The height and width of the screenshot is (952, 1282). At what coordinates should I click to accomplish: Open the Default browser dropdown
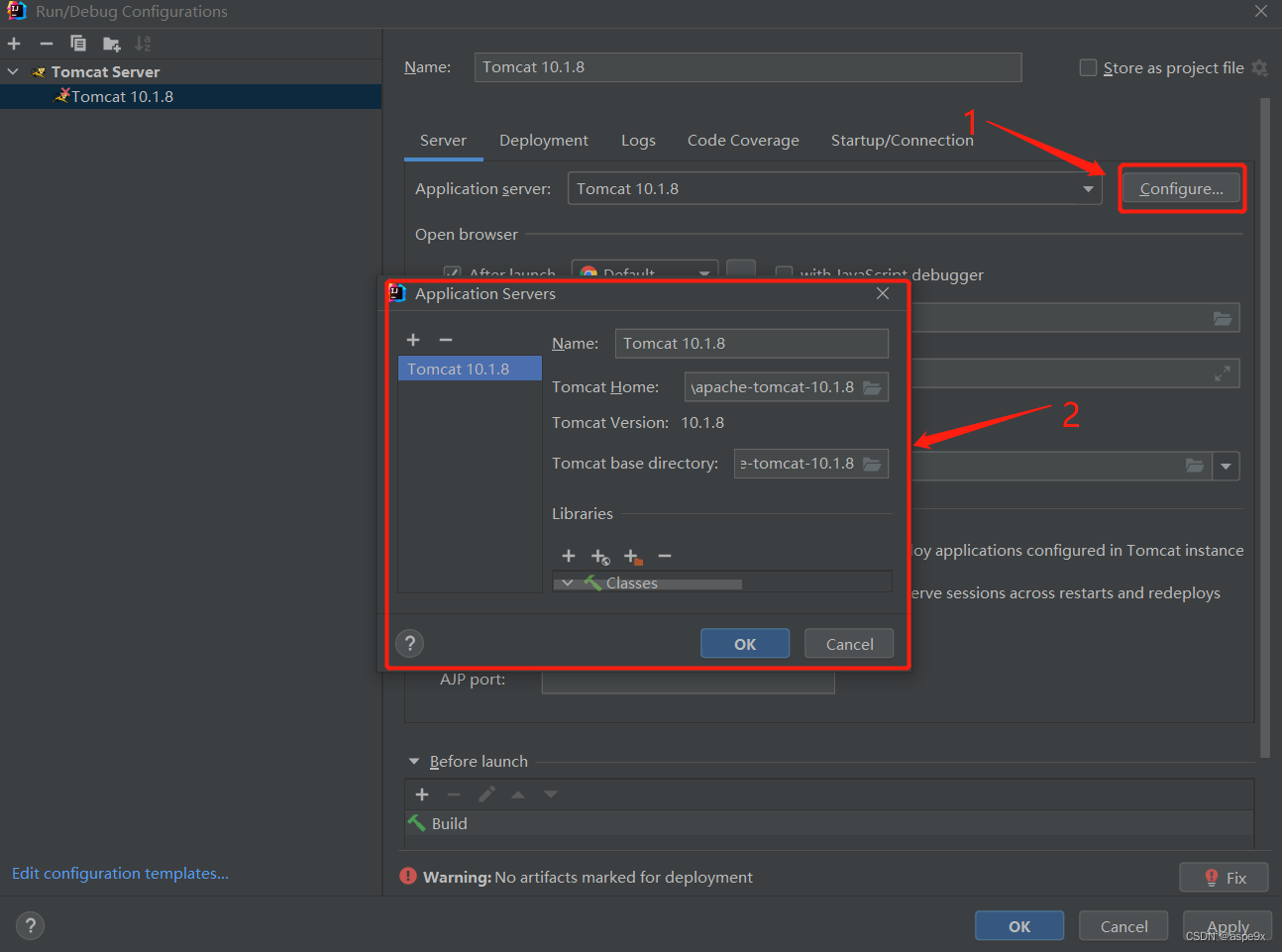tap(645, 271)
